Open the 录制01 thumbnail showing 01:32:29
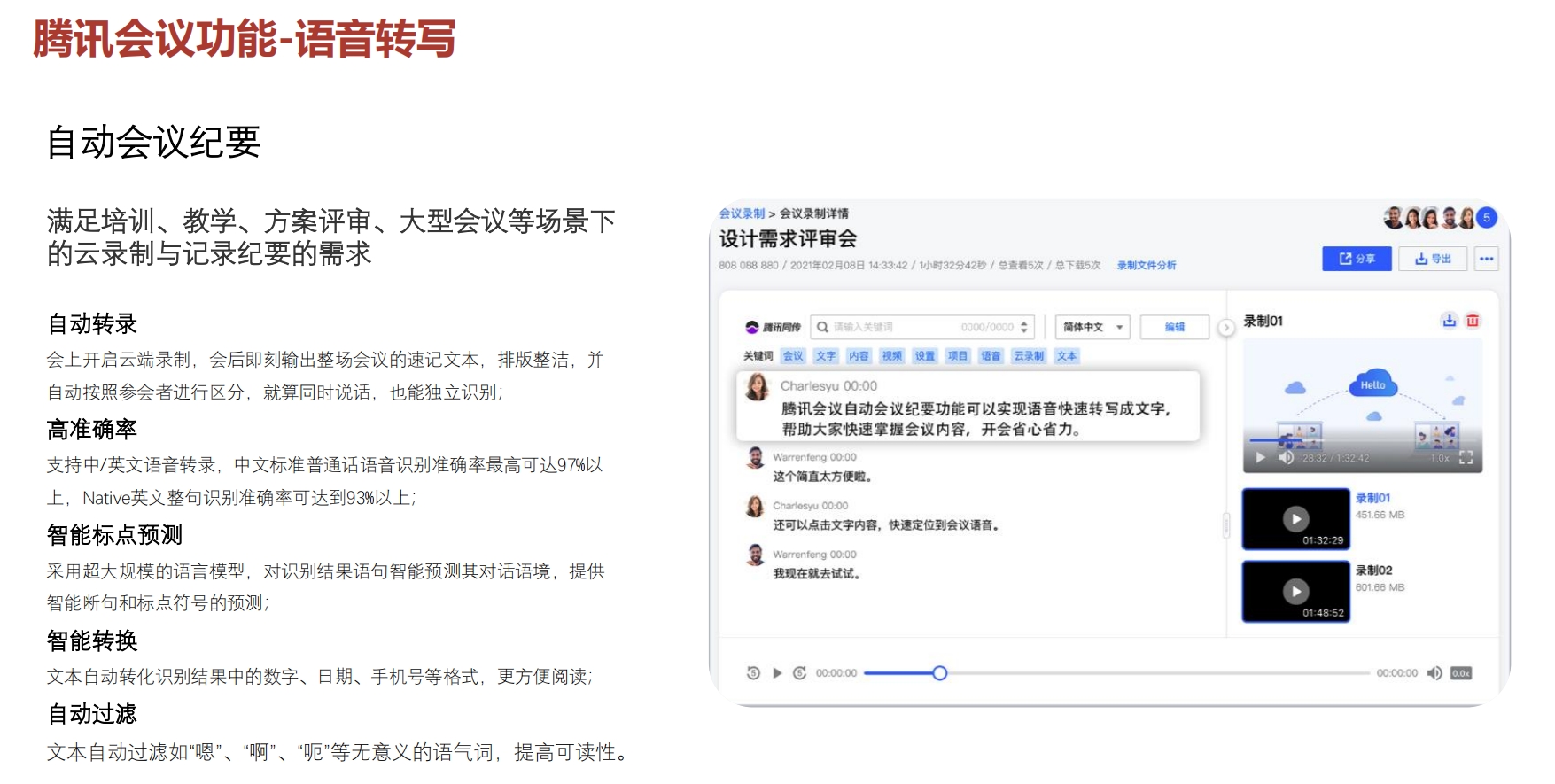 (1295, 519)
